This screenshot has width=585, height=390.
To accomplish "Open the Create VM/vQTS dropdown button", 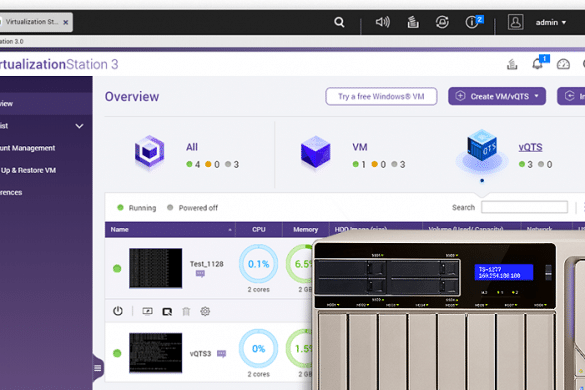I will pos(497,96).
